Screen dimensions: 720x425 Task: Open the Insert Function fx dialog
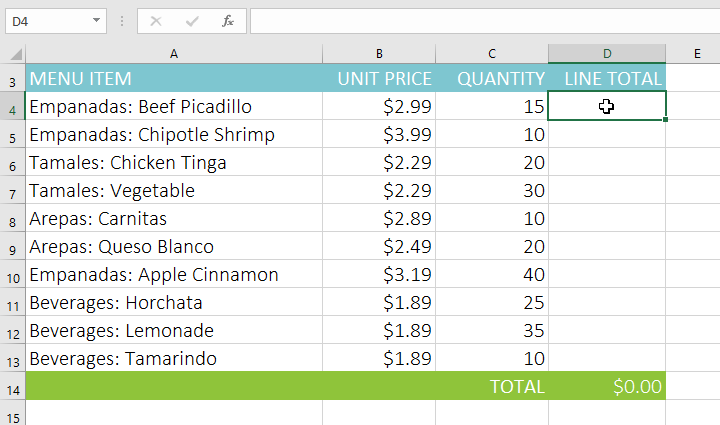[228, 20]
